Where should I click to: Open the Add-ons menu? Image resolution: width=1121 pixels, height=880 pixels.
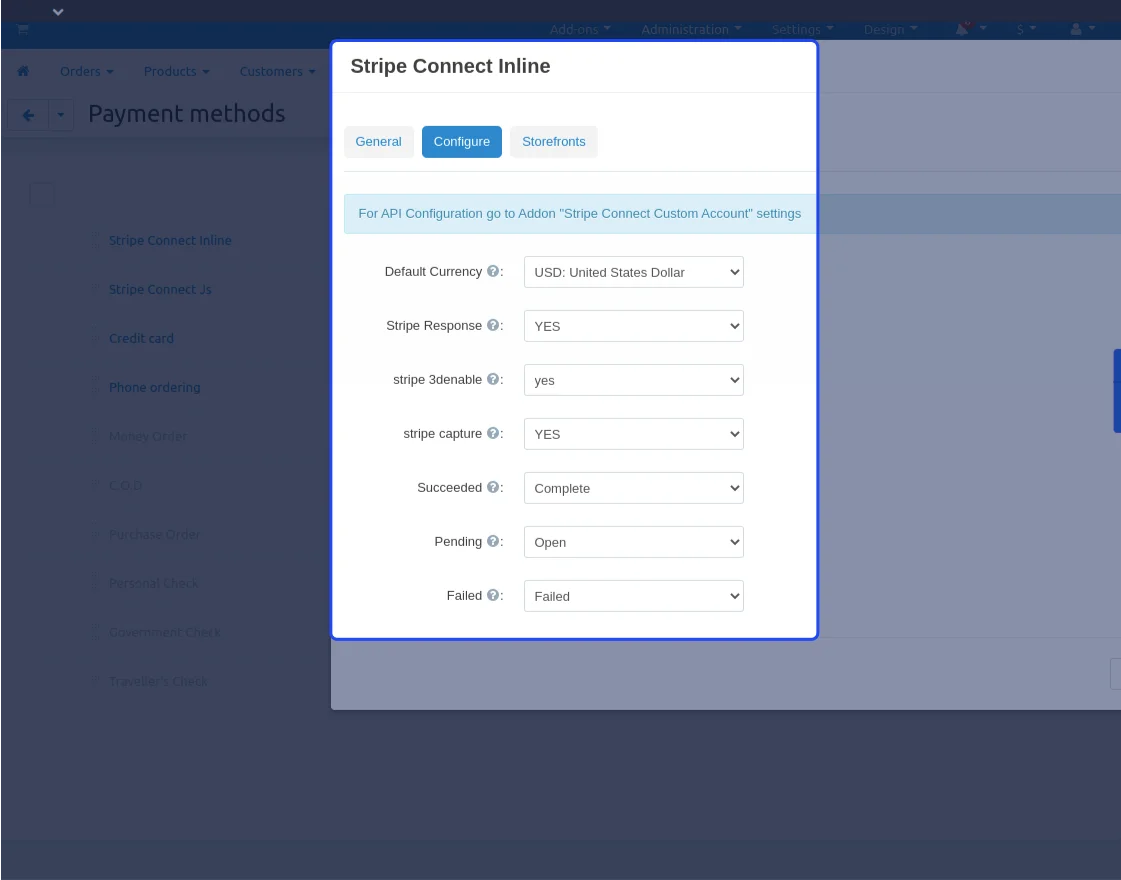click(580, 29)
